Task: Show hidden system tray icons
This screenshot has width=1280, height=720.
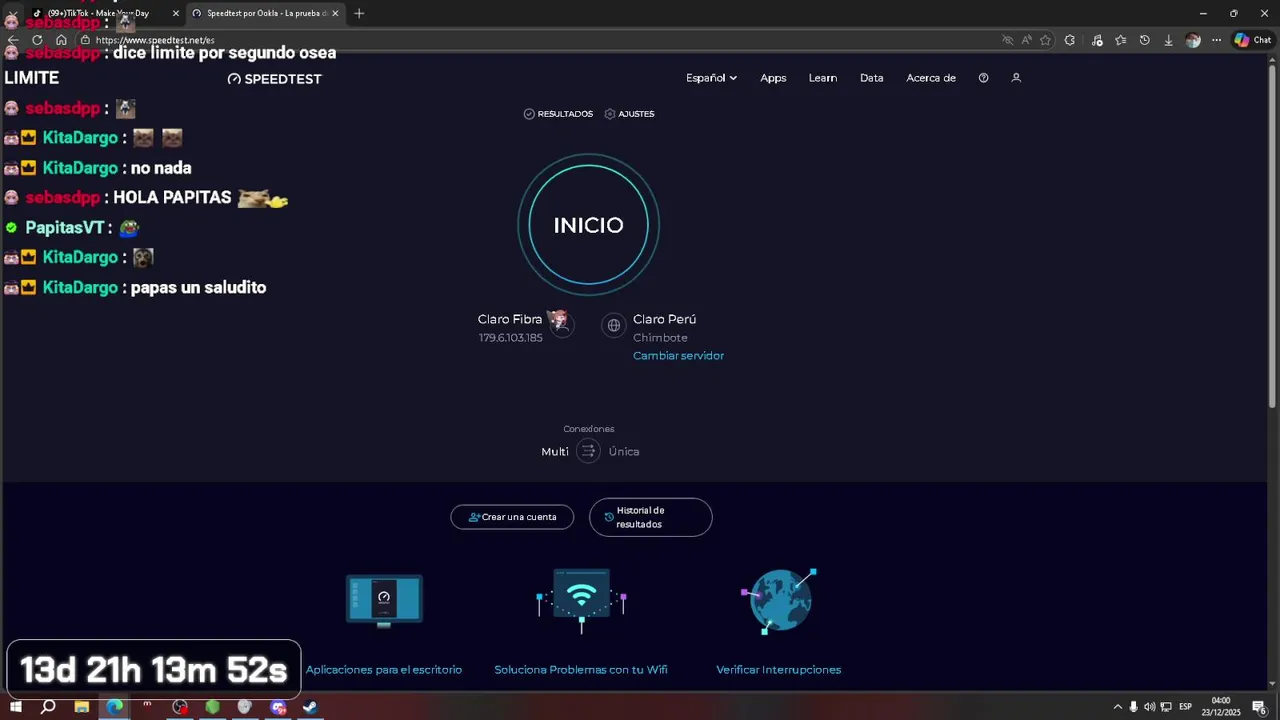Action: (x=1118, y=707)
